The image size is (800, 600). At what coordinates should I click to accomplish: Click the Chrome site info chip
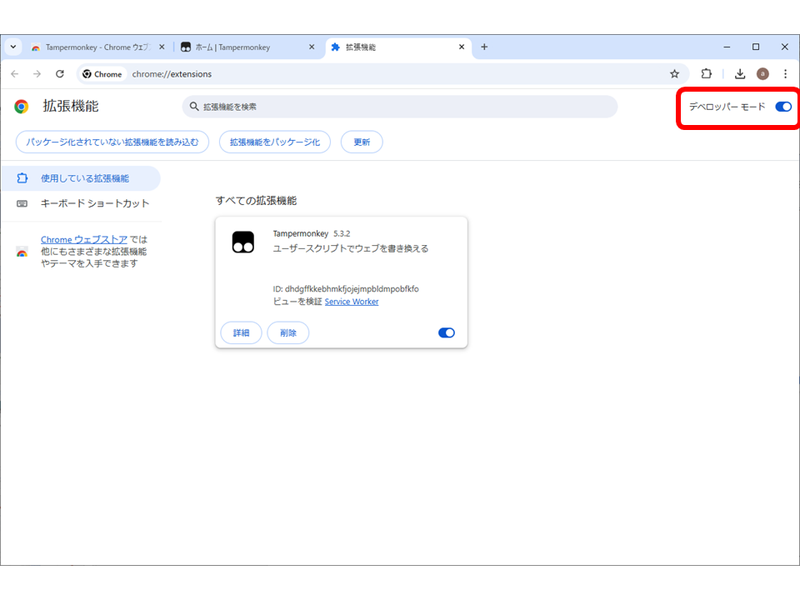[103, 74]
